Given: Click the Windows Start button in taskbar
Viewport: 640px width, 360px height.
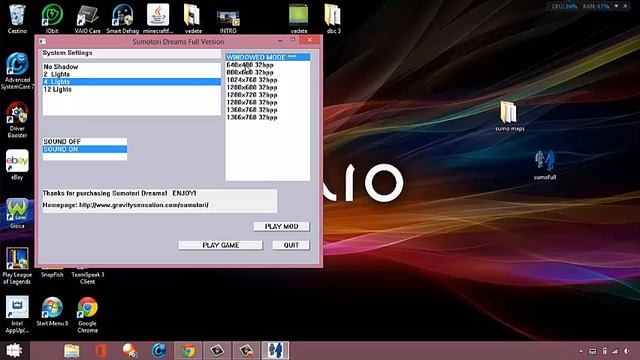Looking at the screenshot, I should [14, 350].
